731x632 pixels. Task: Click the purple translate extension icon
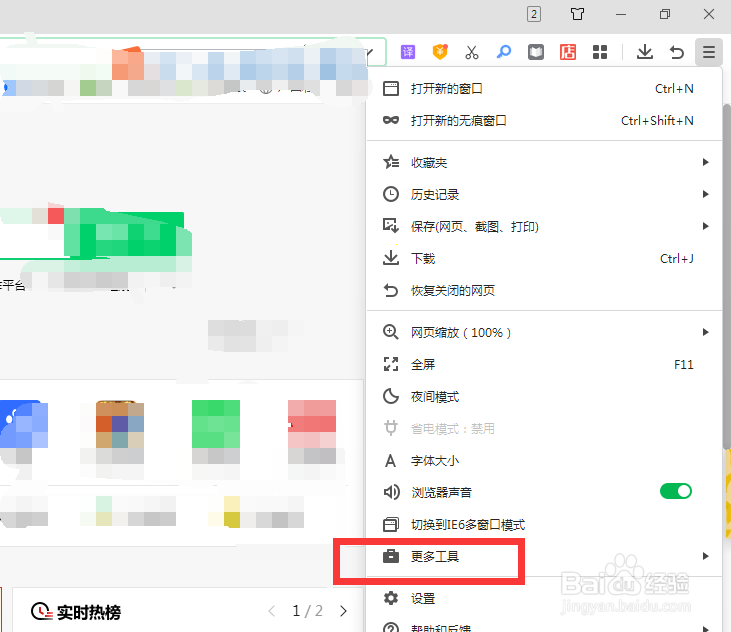408,52
